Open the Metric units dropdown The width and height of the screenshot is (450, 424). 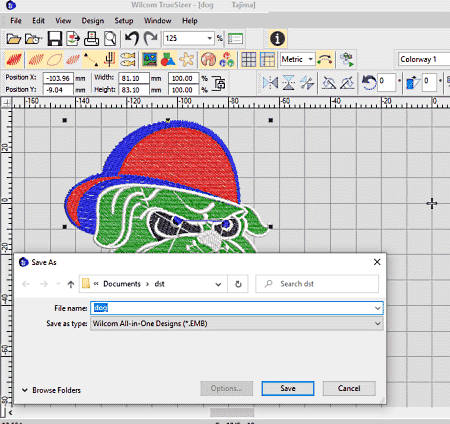coord(310,59)
